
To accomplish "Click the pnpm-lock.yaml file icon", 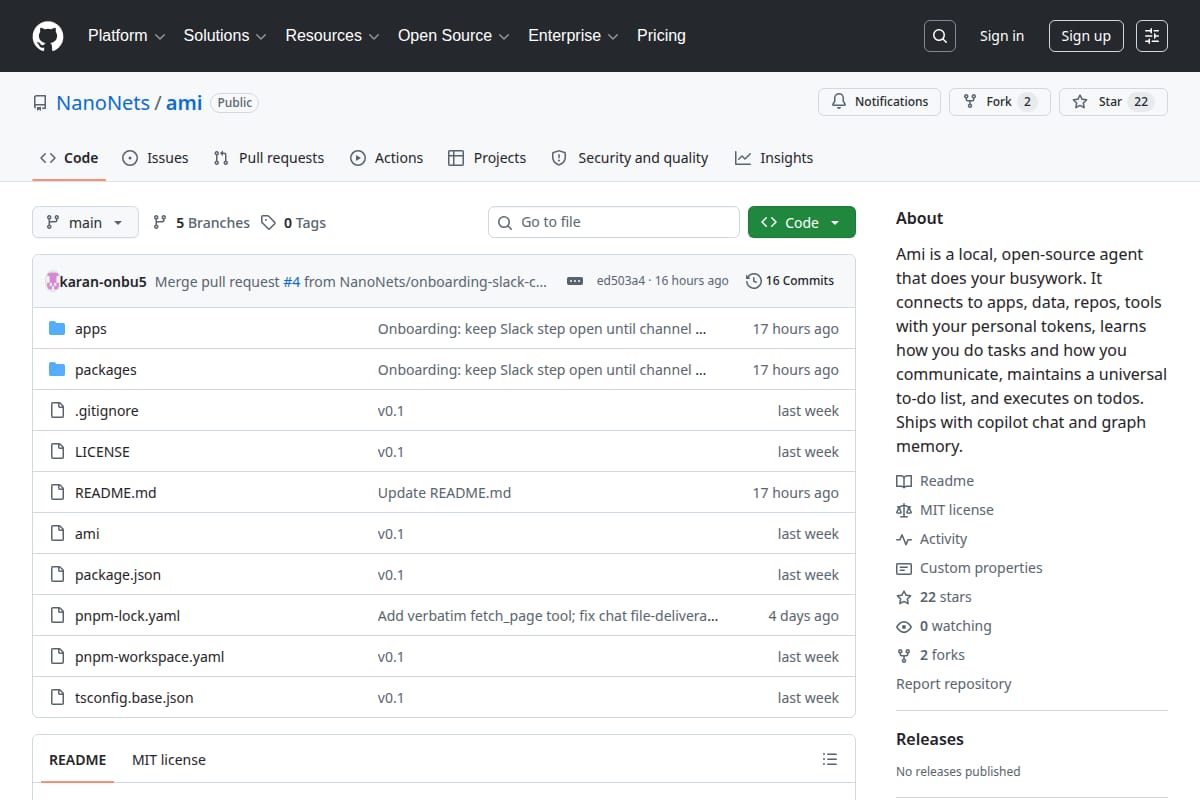I will point(57,616).
